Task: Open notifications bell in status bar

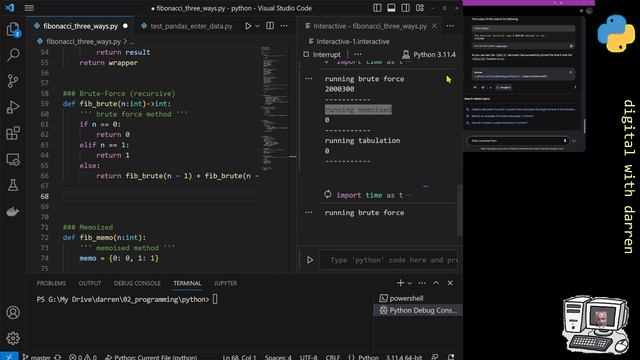Action: click(451, 357)
